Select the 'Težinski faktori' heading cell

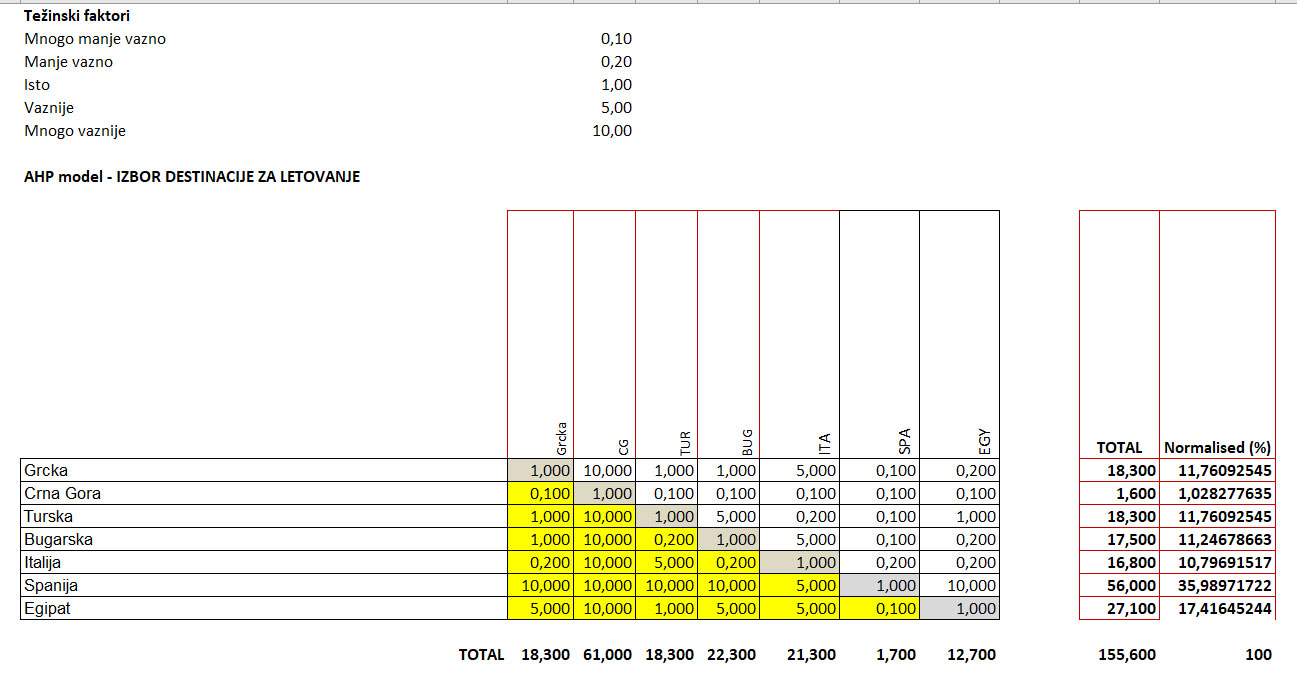tap(77, 16)
